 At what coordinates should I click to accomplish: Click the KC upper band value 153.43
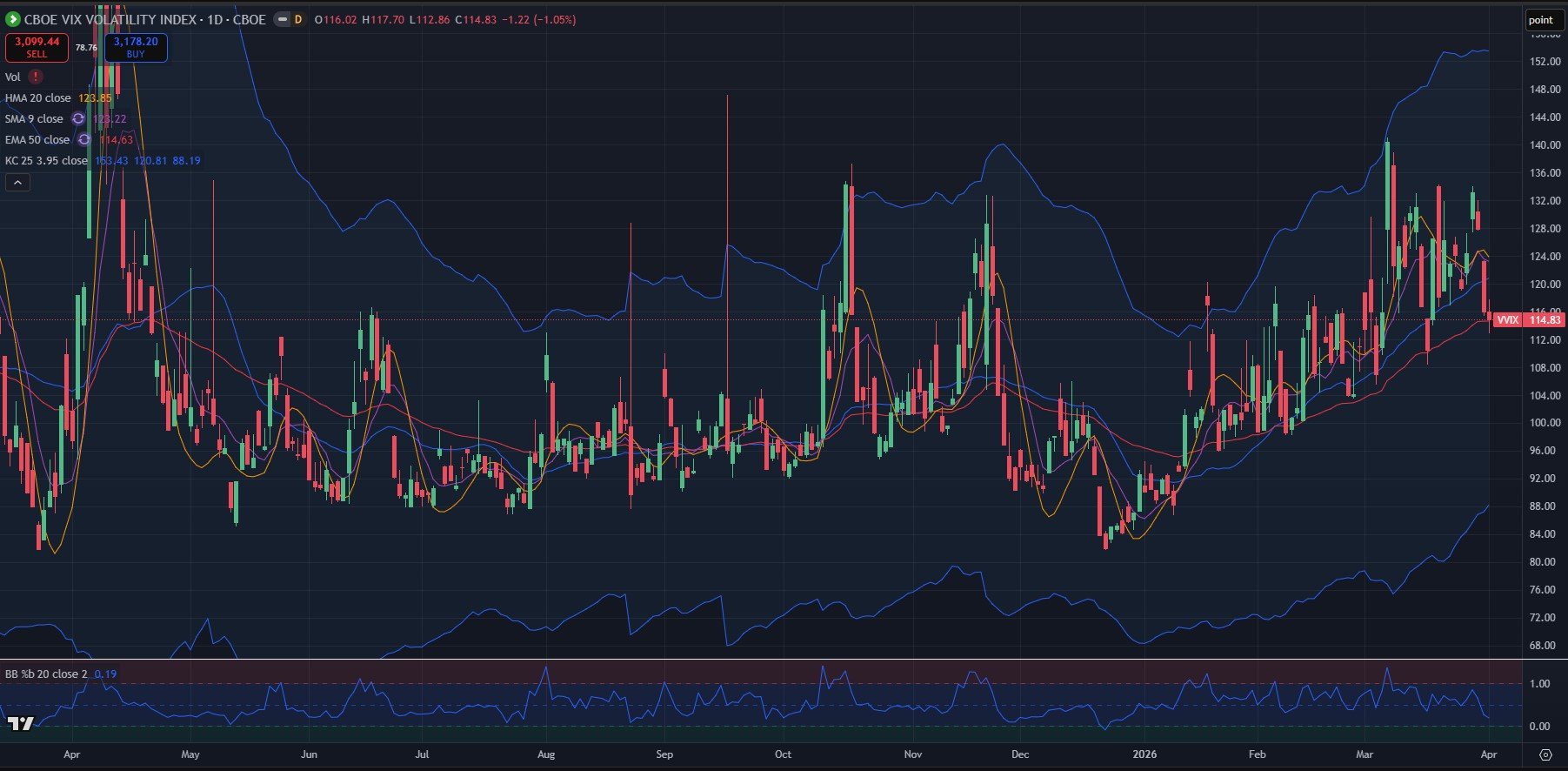tap(111, 160)
